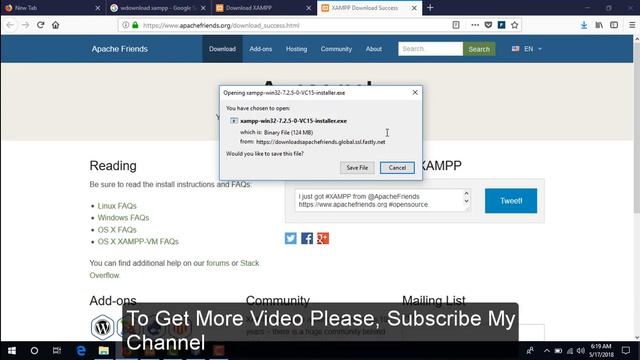This screenshot has width=640, height=360.
Task: Share via the Google Plus icon
Action: pos(323,238)
